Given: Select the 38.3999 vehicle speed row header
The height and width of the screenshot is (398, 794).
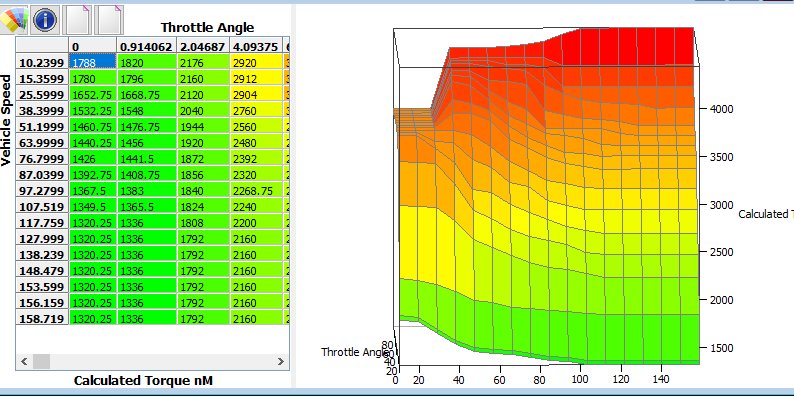Looking at the screenshot, I should (x=42, y=111).
